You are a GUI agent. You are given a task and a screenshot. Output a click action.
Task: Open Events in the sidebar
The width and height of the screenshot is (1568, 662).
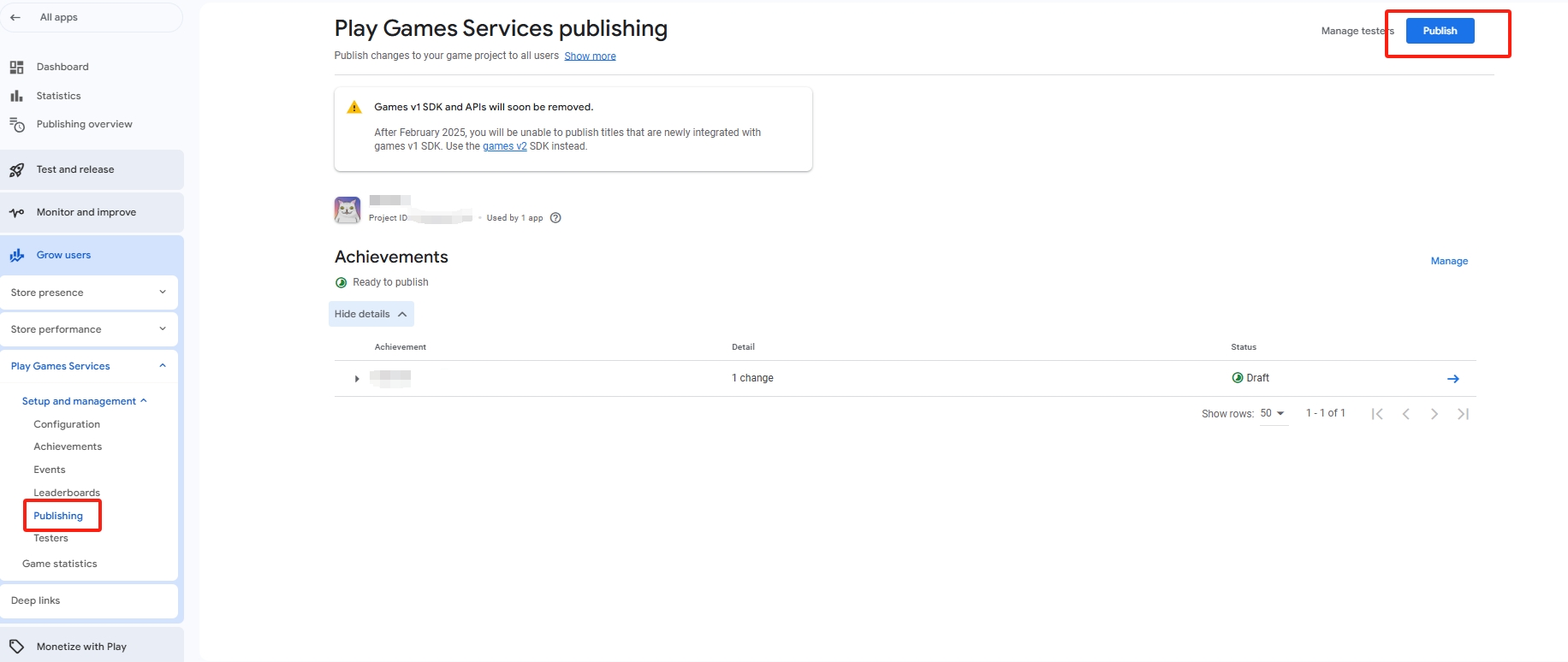pos(50,470)
